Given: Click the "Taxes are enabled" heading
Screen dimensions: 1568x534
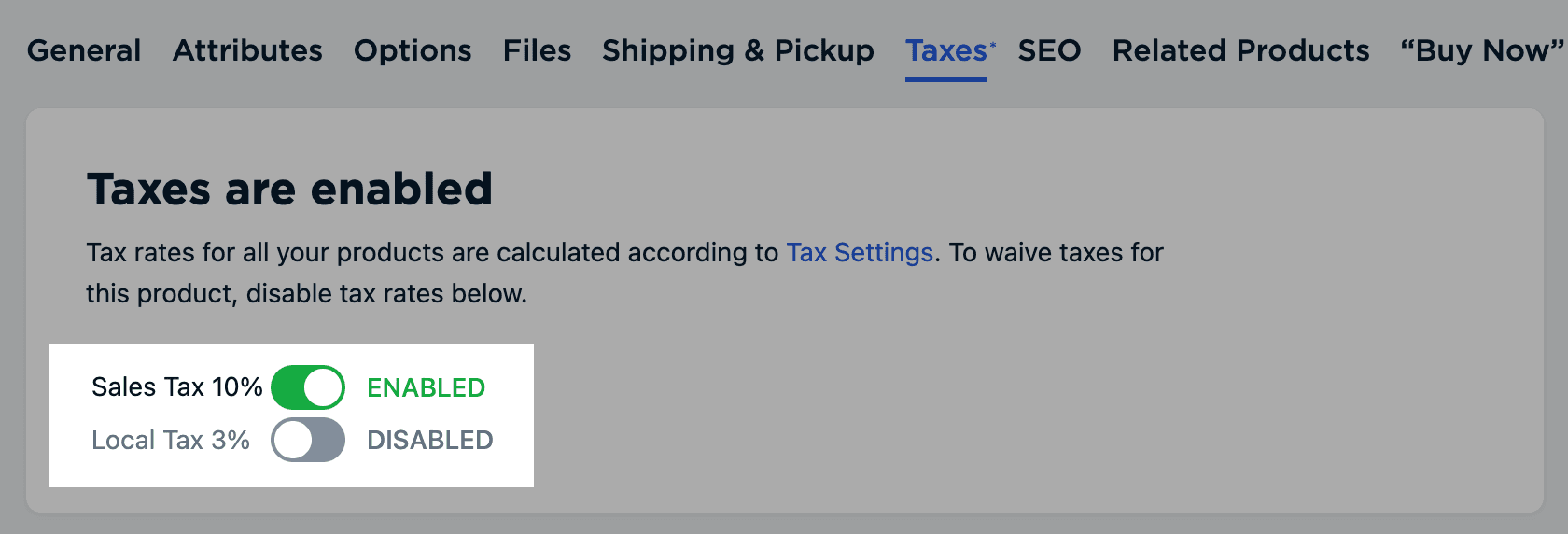Looking at the screenshot, I should click(x=289, y=190).
